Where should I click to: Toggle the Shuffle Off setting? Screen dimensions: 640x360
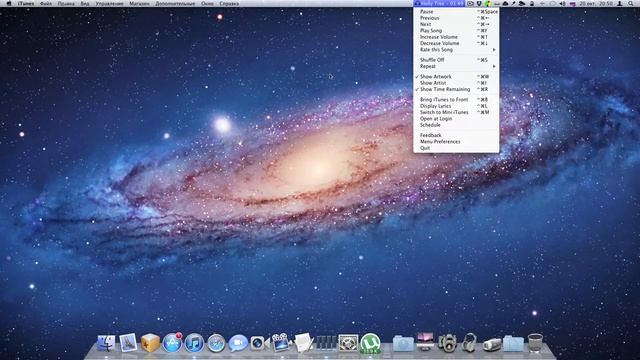456,60
